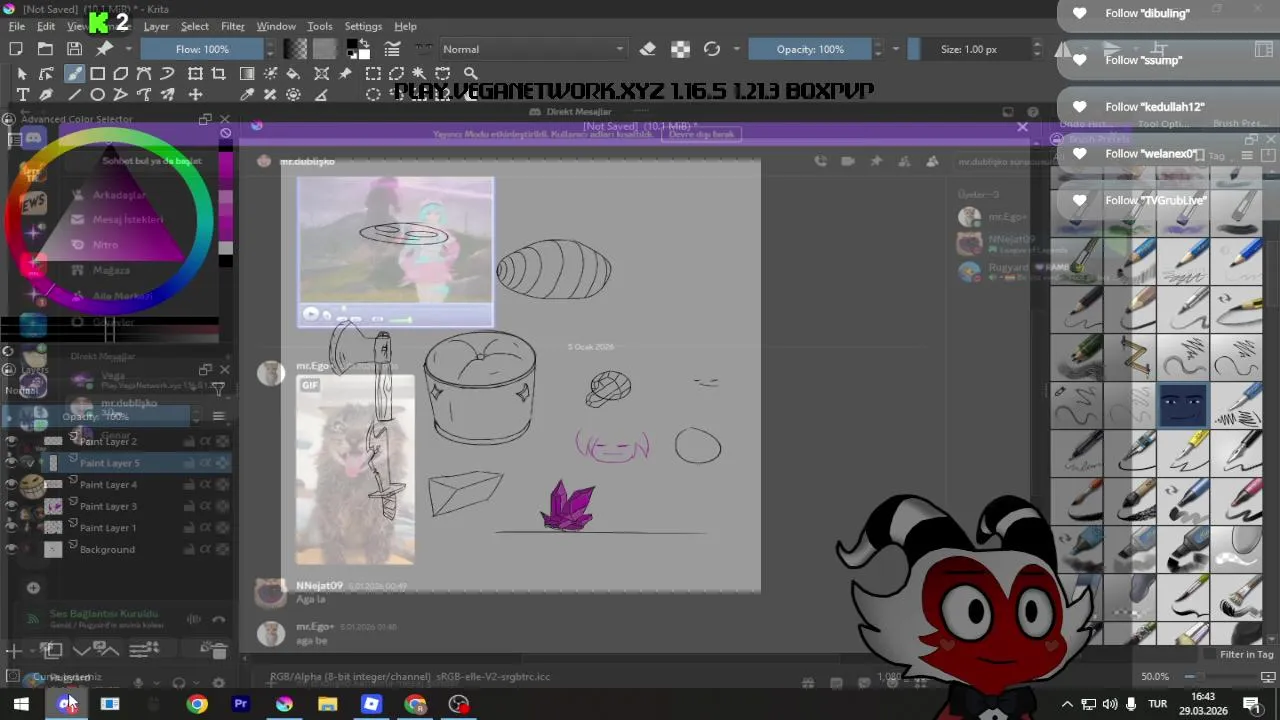
Task: Hide Paint Layer 2 via eye icon
Action: (12, 441)
